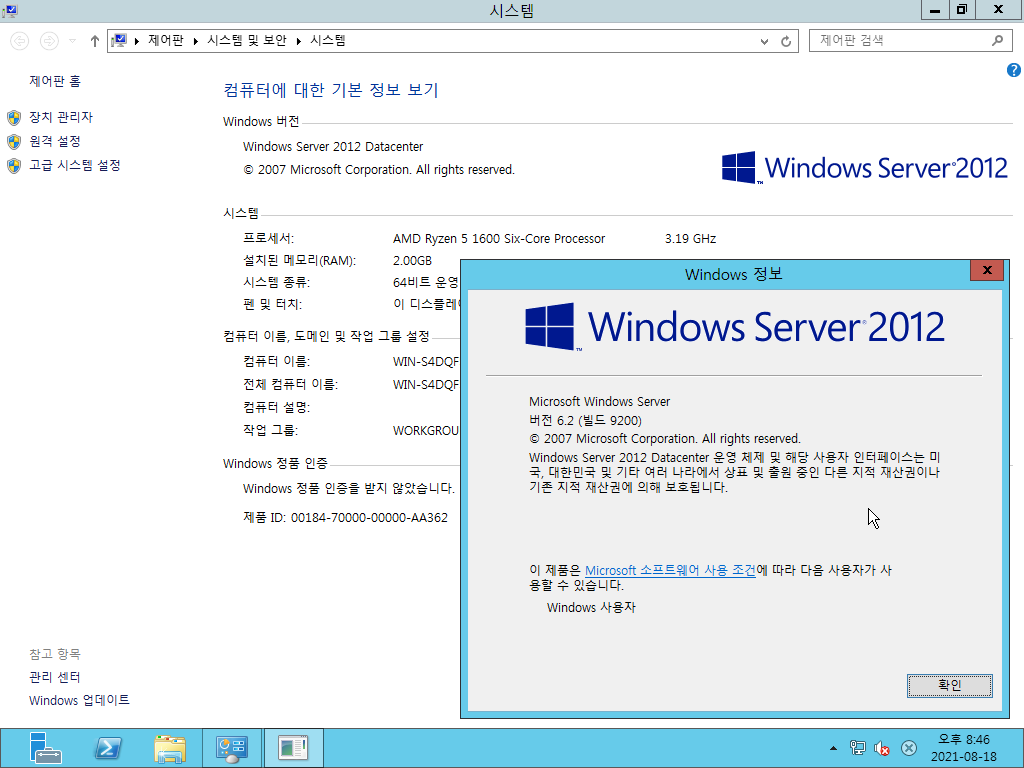Open network status tray icon
1024x768 pixels.
tap(857, 748)
